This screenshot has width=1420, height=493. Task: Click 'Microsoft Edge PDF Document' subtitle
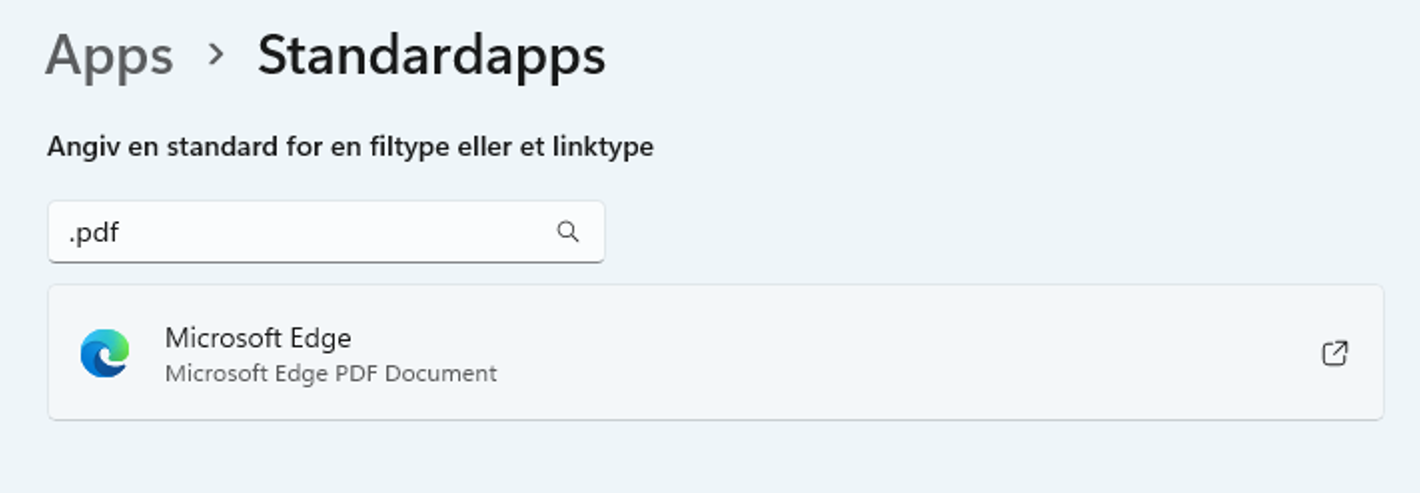coord(331,374)
